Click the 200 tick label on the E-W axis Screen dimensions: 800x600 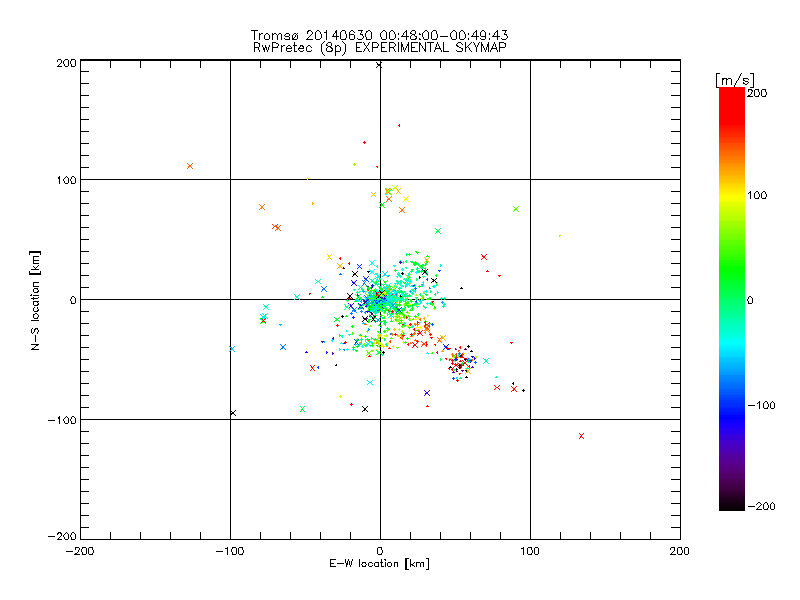pos(680,551)
